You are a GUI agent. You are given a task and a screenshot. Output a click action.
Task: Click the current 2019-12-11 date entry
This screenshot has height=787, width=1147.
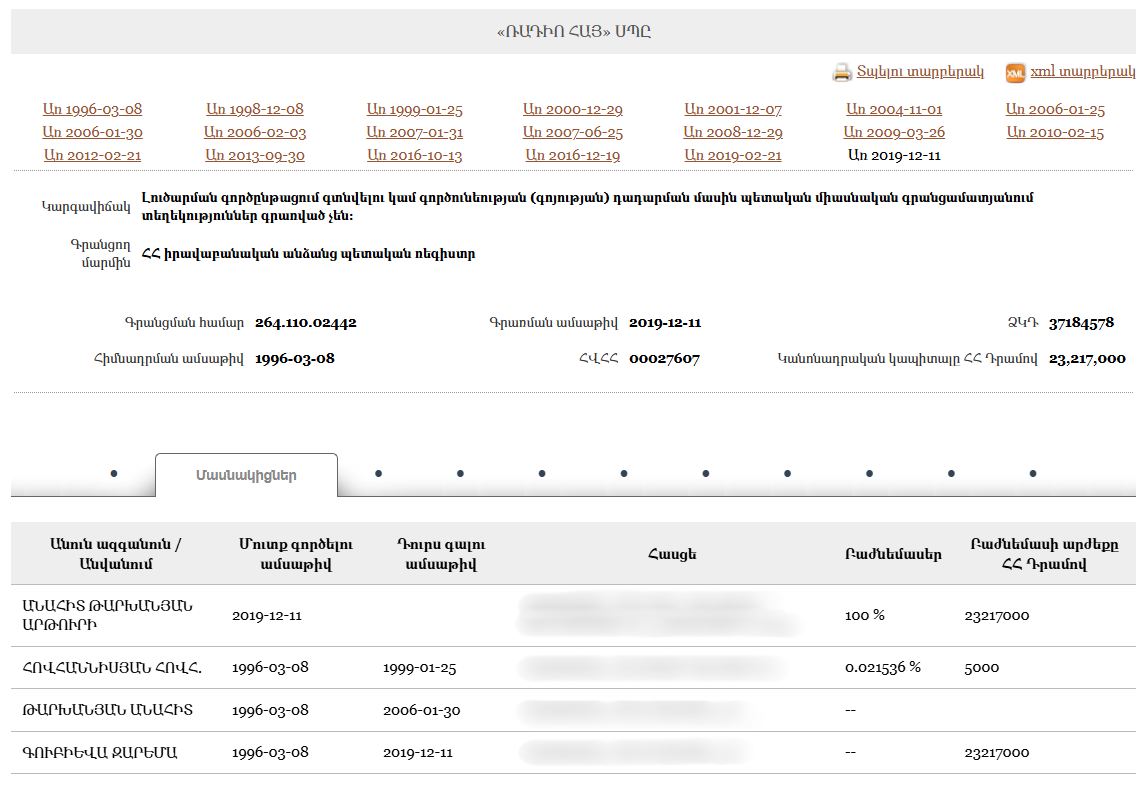(x=893, y=156)
